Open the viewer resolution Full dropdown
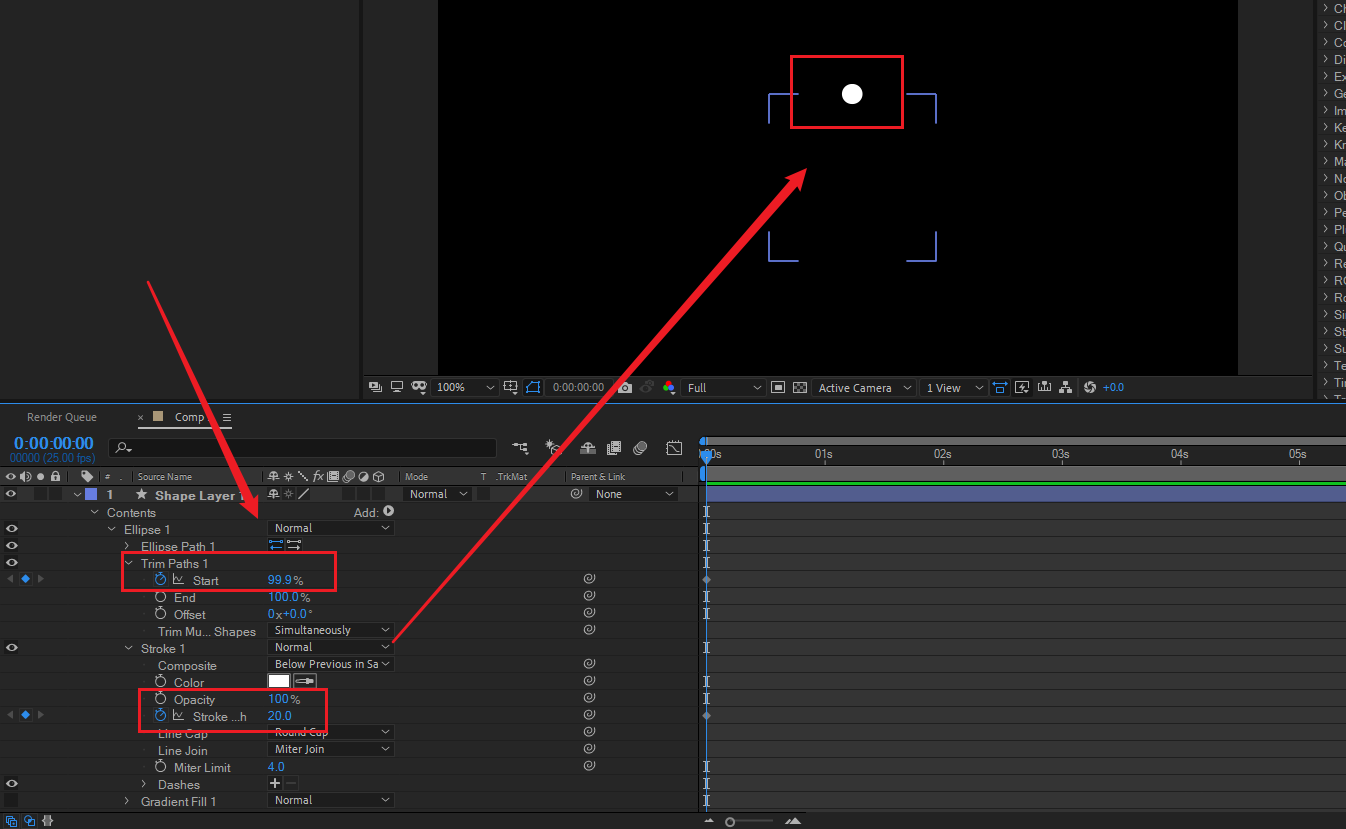The width and height of the screenshot is (1346, 829). tap(725, 388)
